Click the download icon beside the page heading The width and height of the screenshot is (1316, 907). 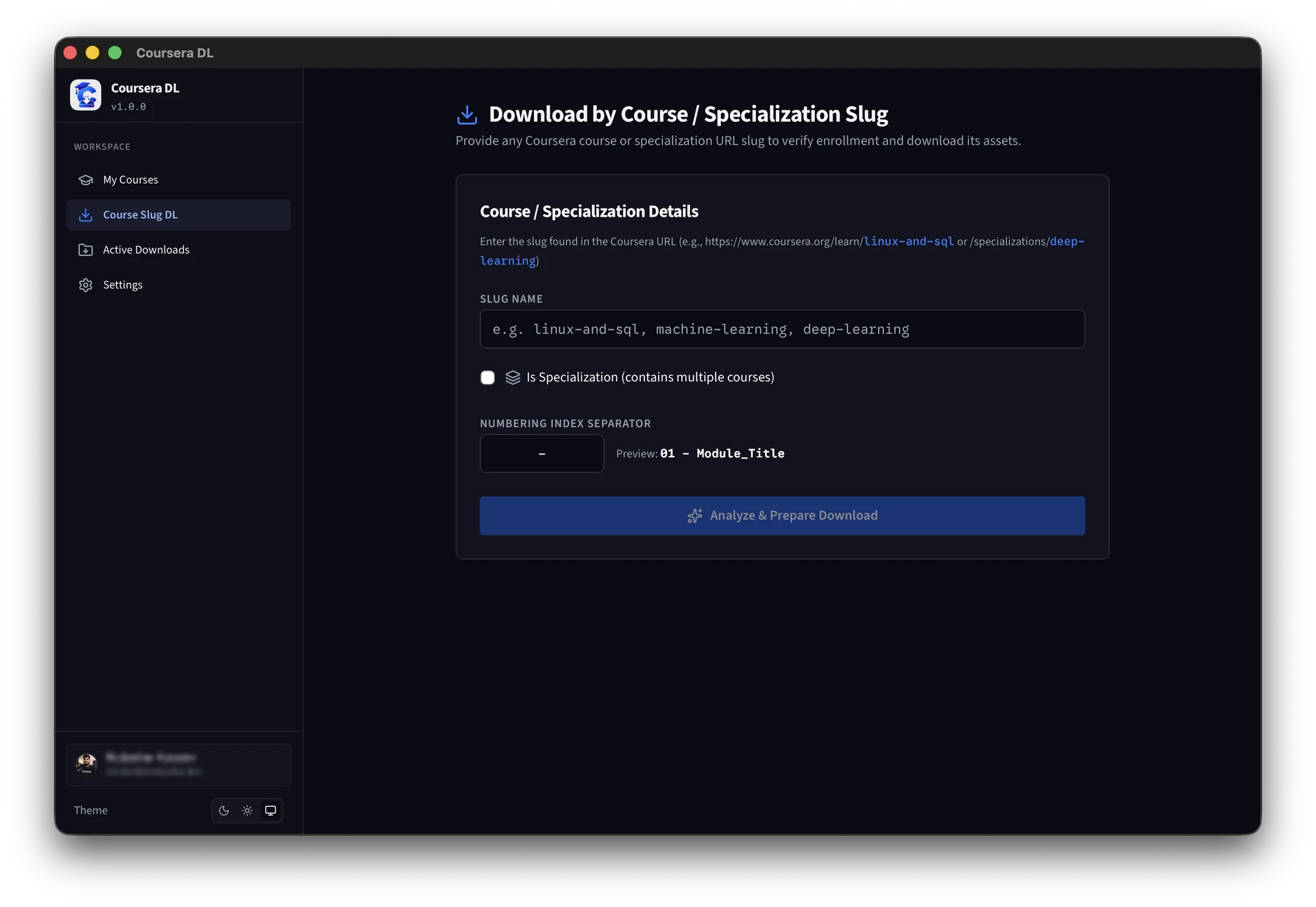click(x=467, y=114)
